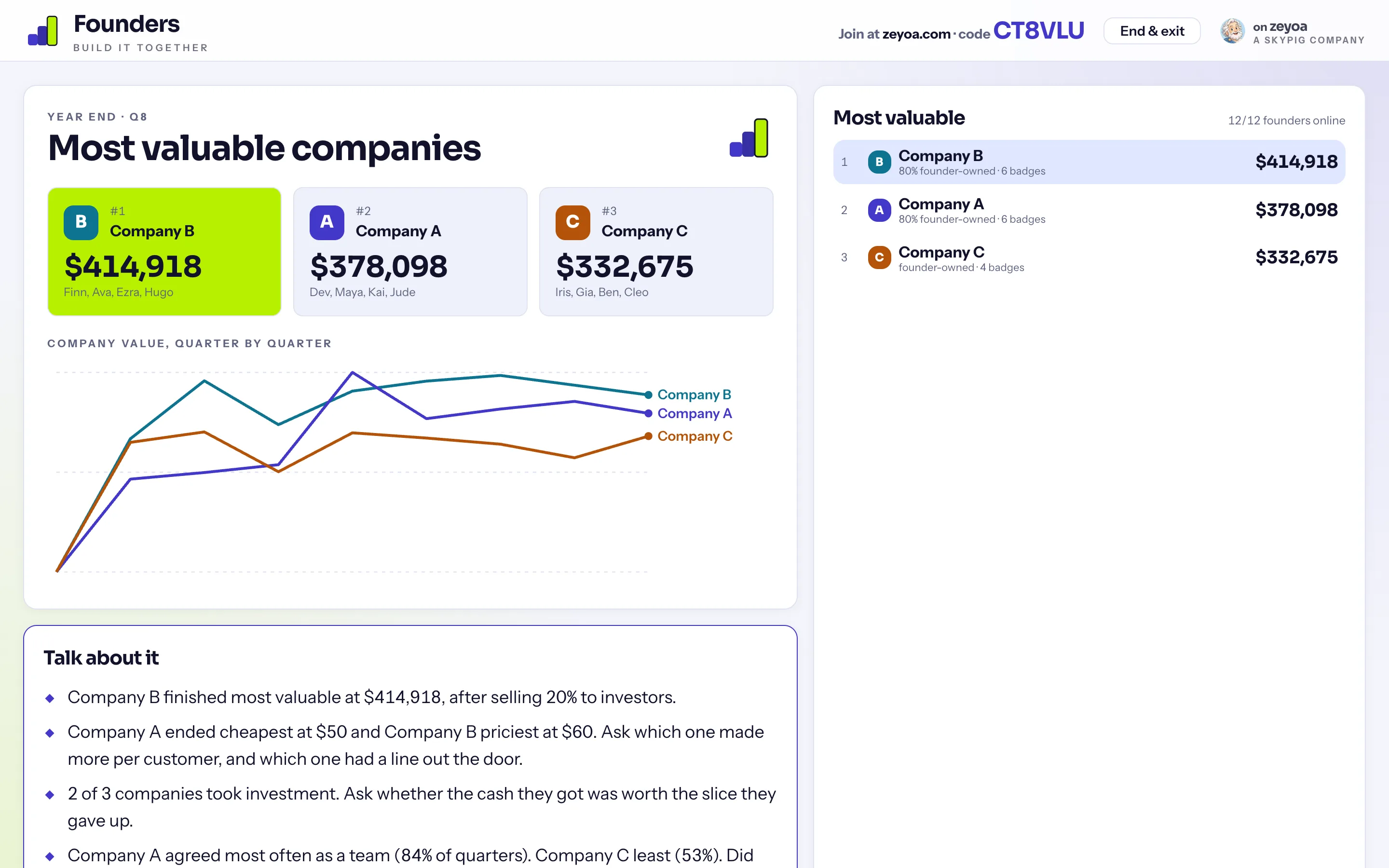The height and width of the screenshot is (868, 1389).
Task: Click the End & exit button
Action: pos(1151,31)
